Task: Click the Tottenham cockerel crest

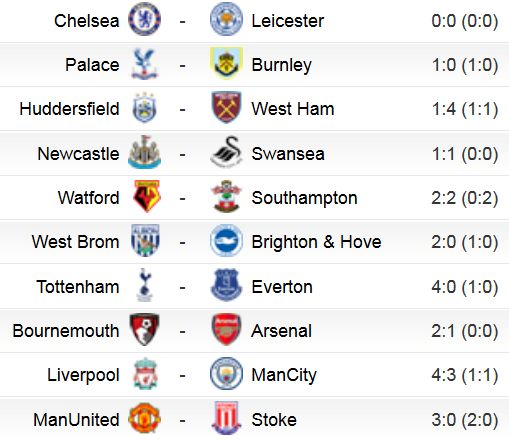Action: [x=144, y=285]
